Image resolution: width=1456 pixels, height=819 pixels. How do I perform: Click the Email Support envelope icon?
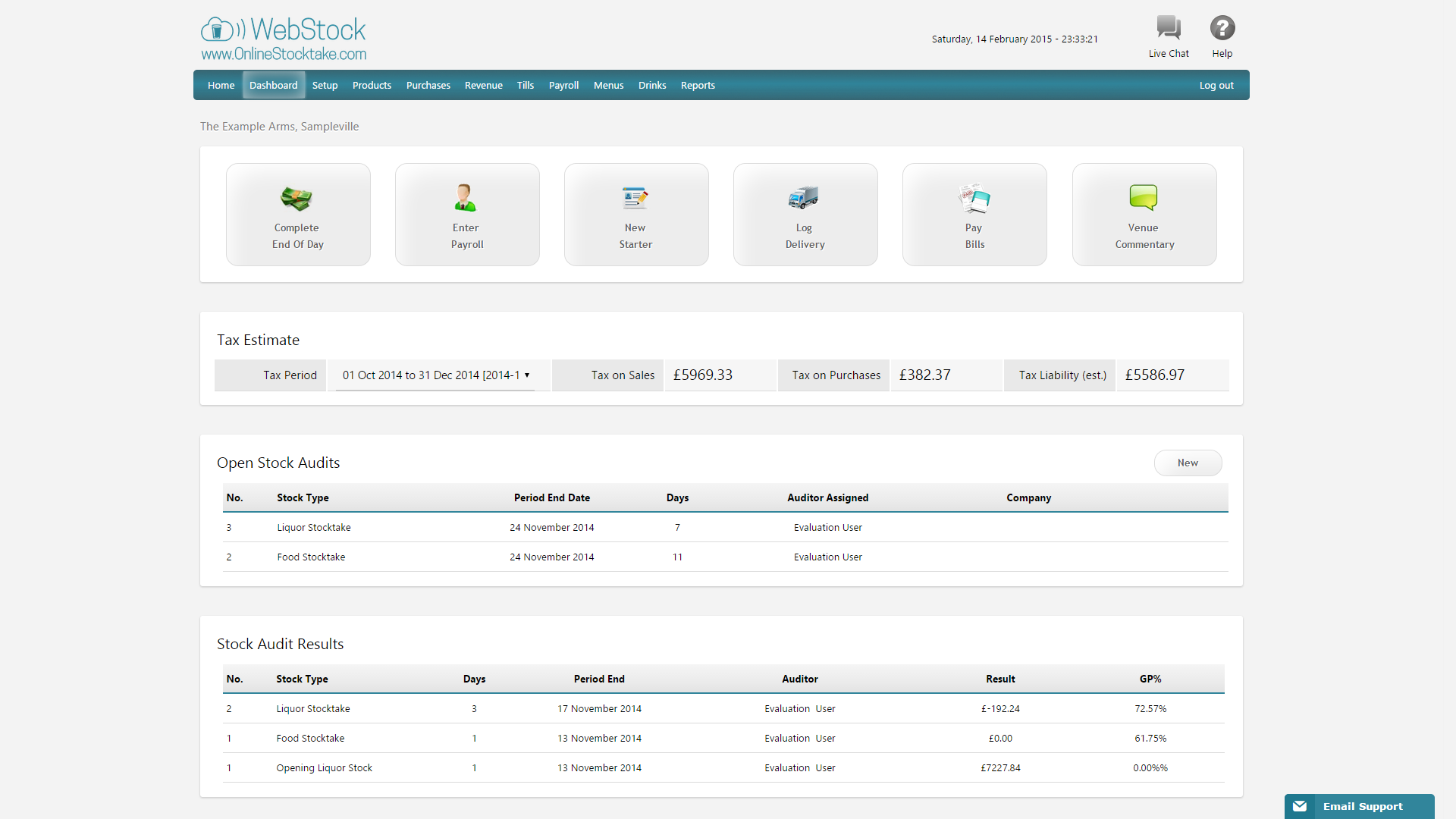pyautogui.click(x=1301, y=806)
